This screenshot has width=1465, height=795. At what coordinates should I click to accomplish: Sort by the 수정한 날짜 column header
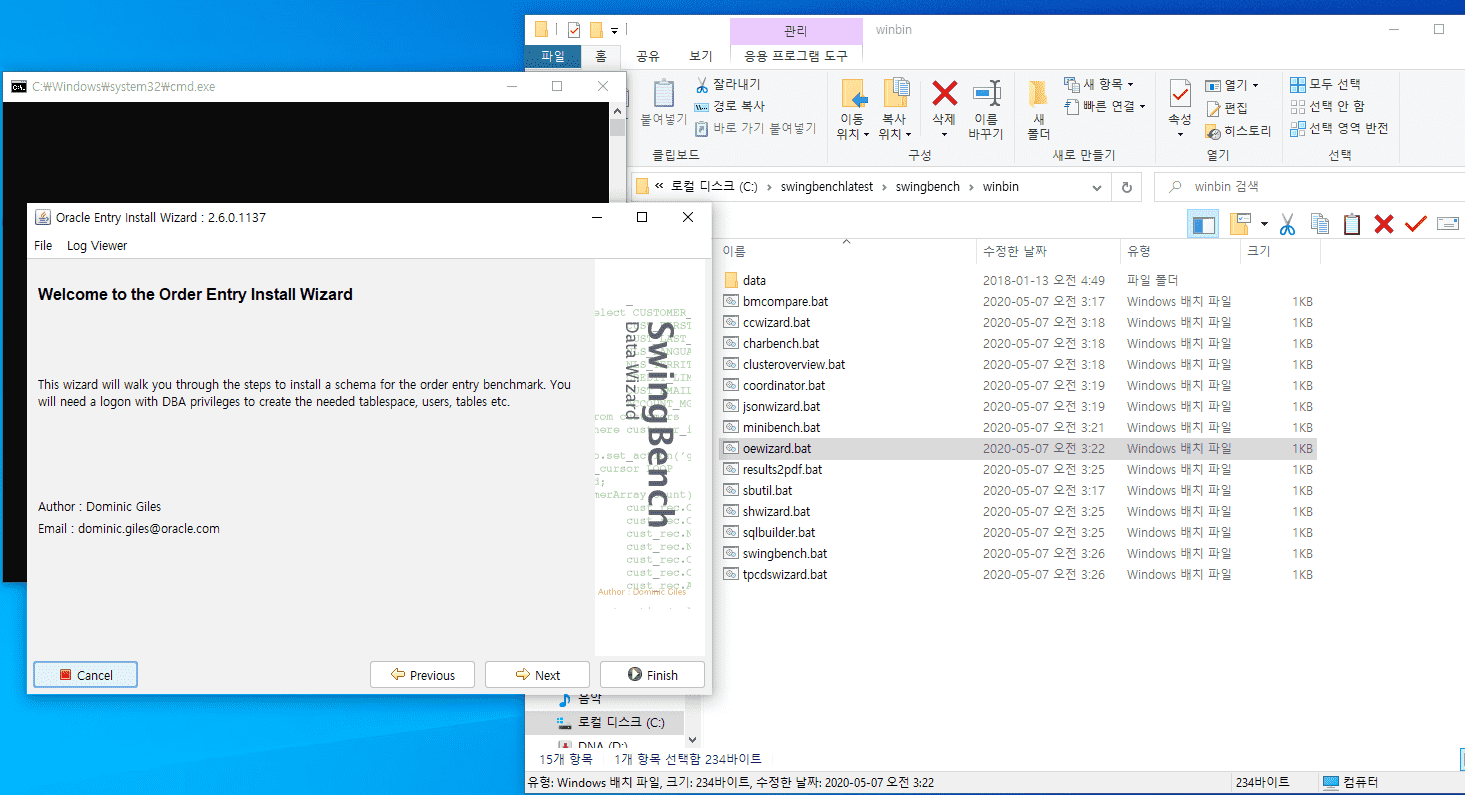tap(1048, 252)
